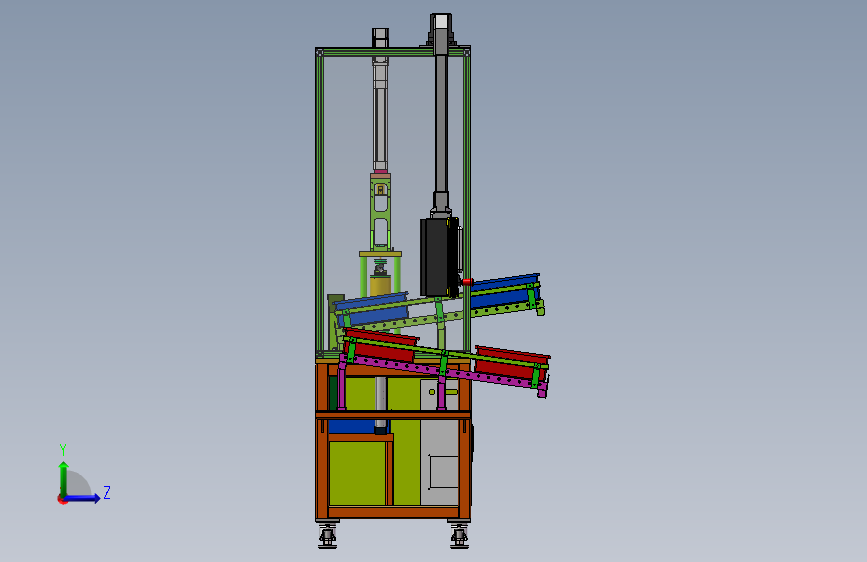The image size is (867, 562).
Task: Select the black box housing on the model
Action: tap(439, 257)
